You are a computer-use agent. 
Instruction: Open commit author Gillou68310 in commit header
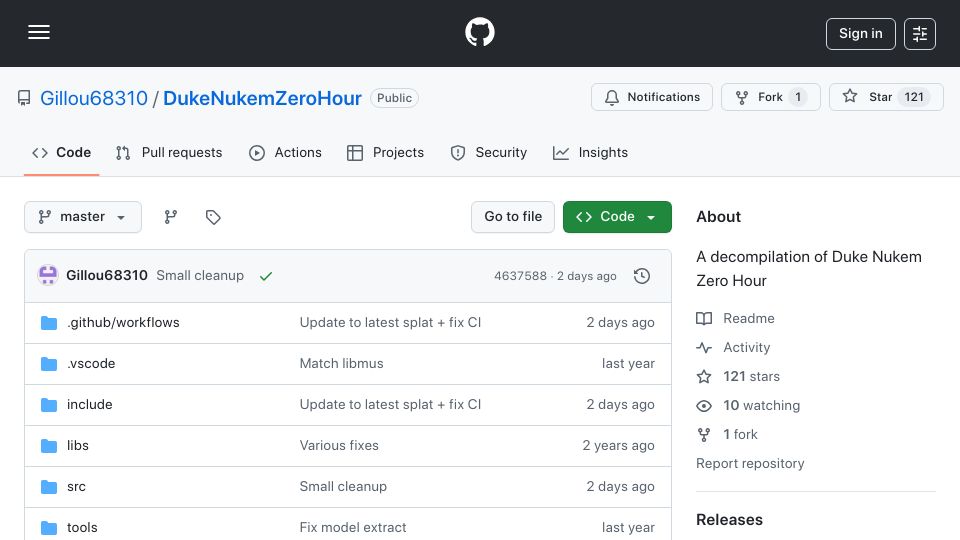pyautogui.click(x=107, y=276)
